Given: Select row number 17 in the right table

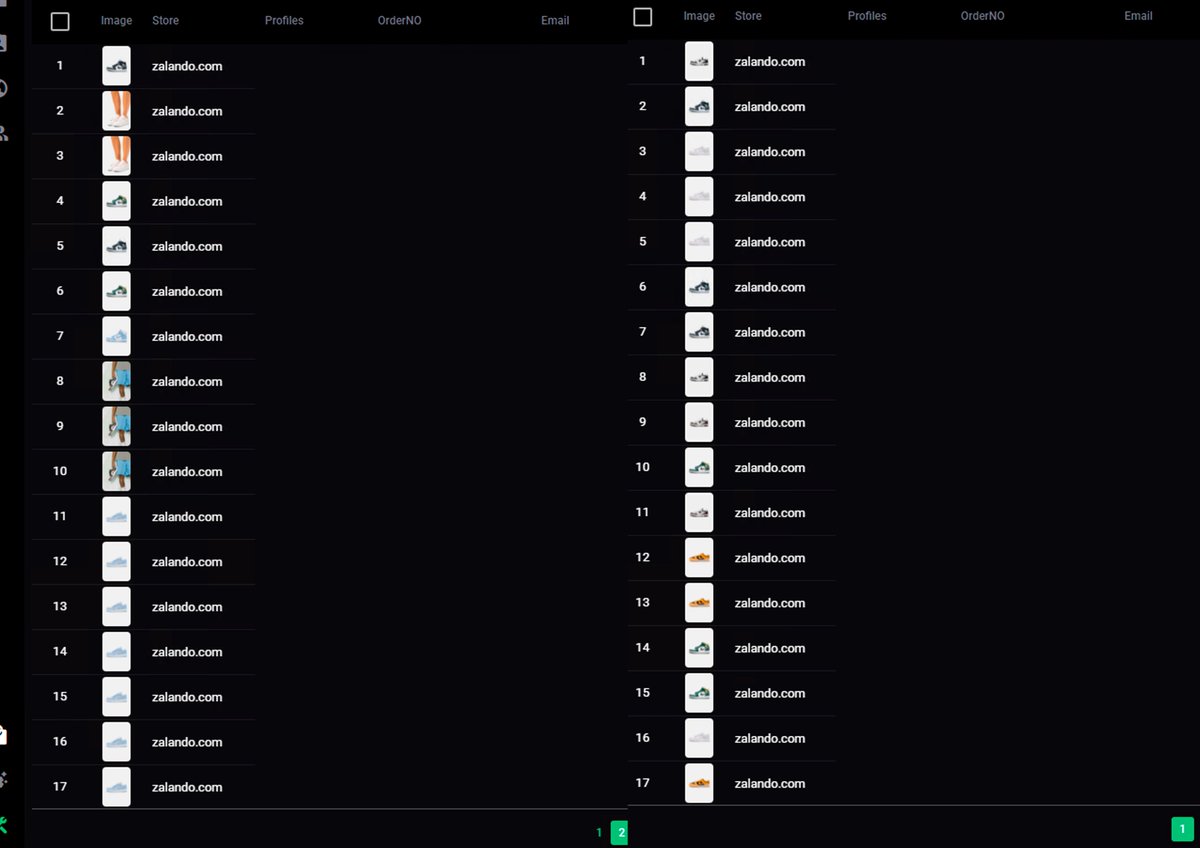Looking at the screenshot, I should (643, 783).
